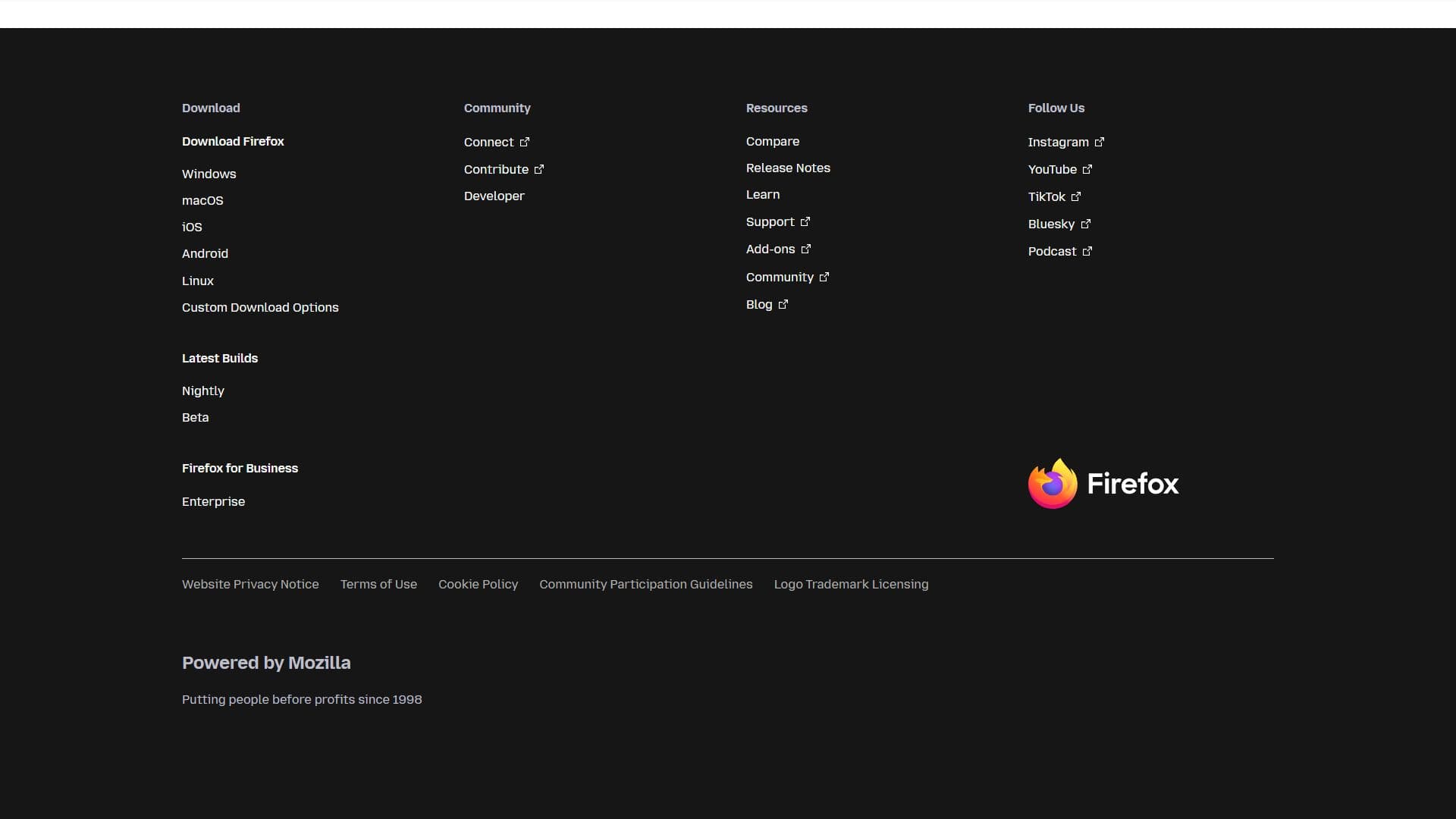Open Logo Trademark Licensing

tap(851, 584)
